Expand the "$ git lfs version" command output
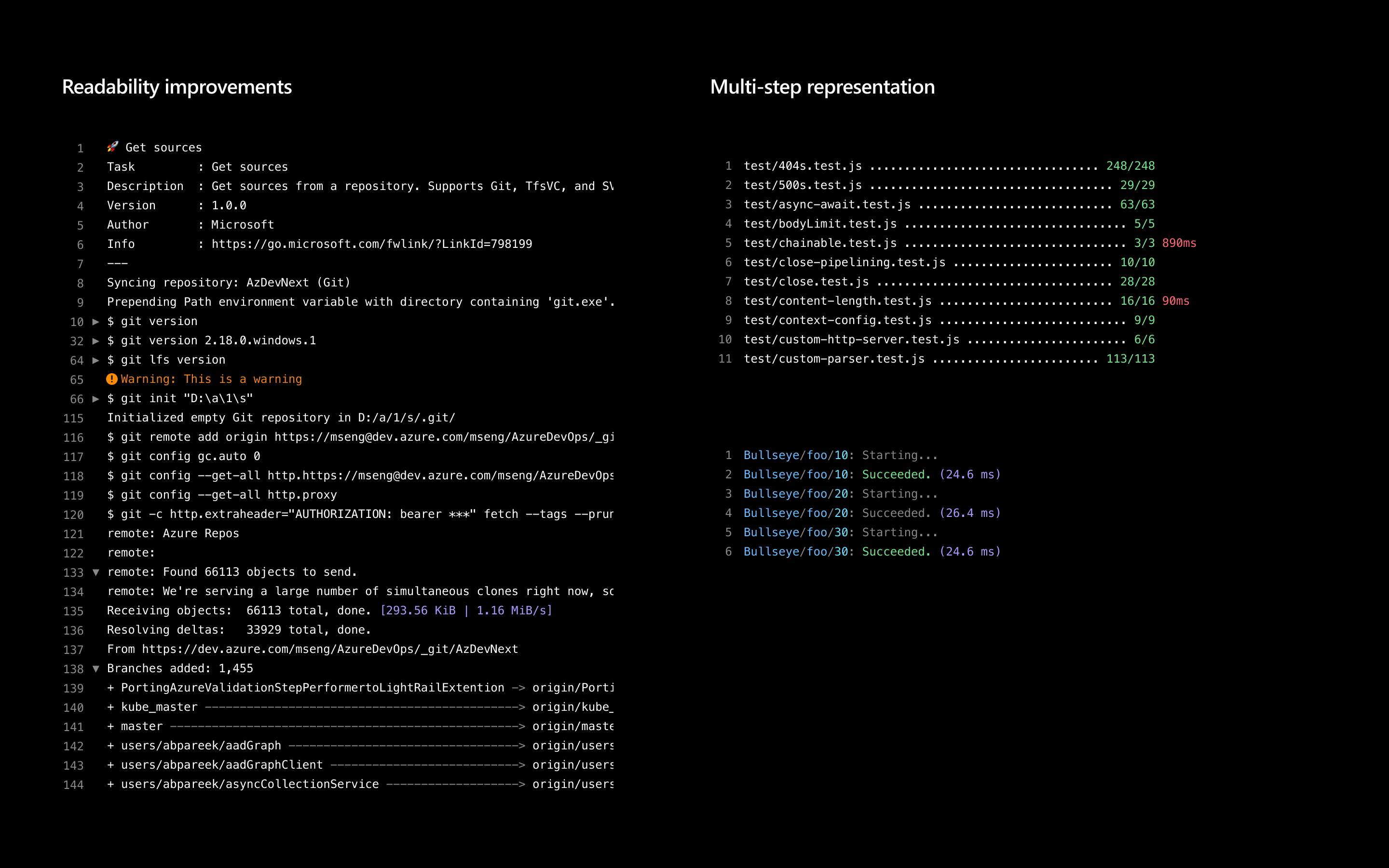The height and width of the screenshot is (868, 1389). (96, 360)
